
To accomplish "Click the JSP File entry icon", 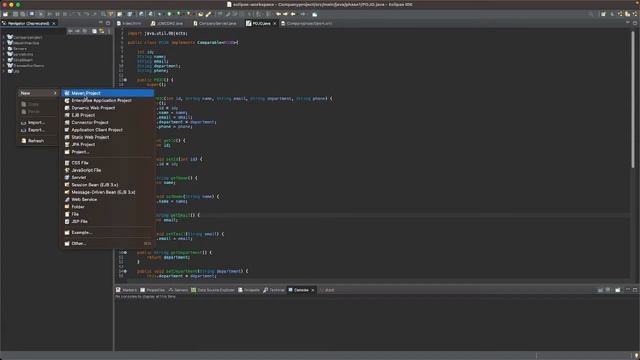I will pyautogui.click(x=67, y=222).
